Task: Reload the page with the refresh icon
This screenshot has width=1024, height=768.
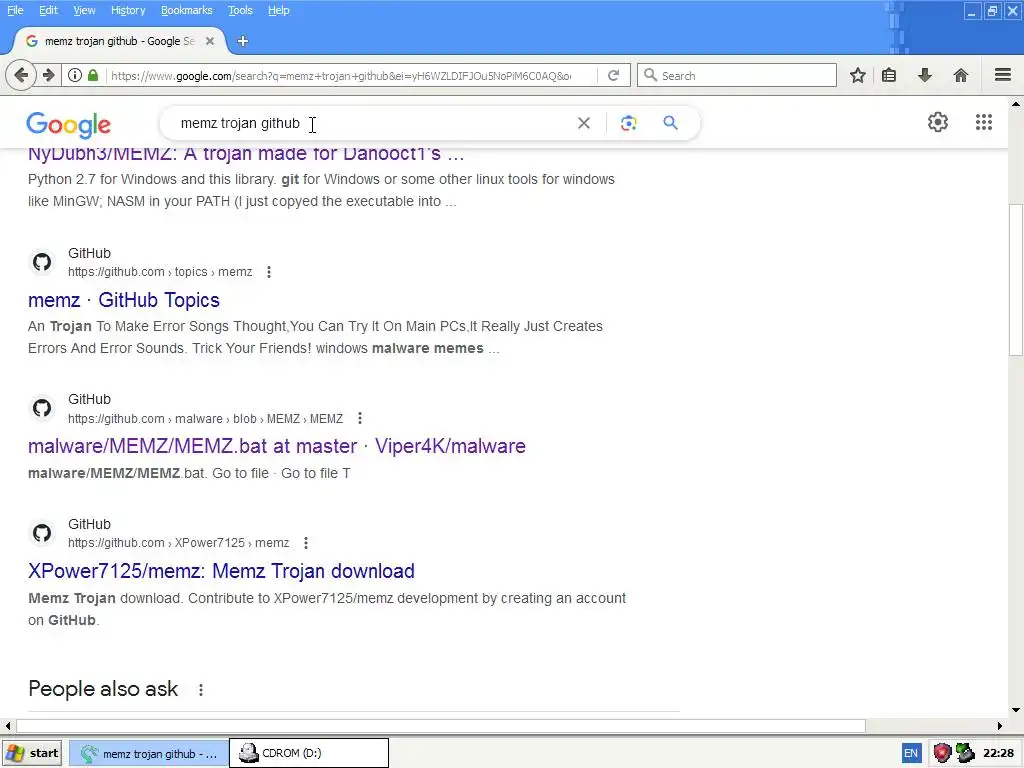Action: pyautogui.click(x=613, y=75)
